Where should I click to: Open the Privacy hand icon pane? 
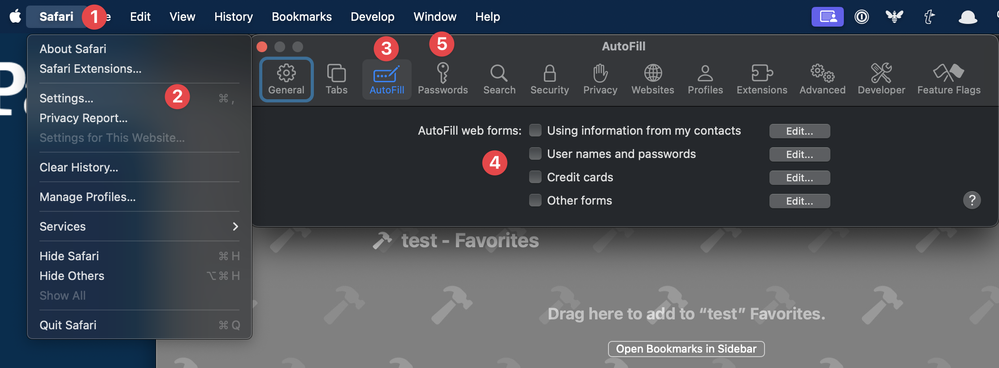[x=600, y=79]
